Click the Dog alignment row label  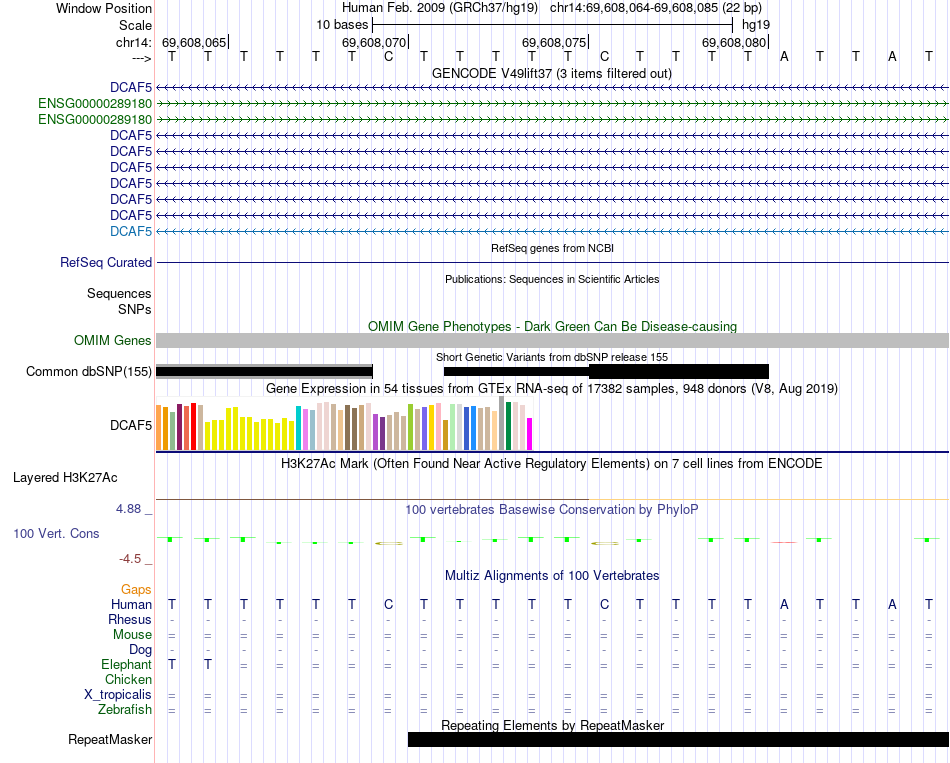point(140,650)
